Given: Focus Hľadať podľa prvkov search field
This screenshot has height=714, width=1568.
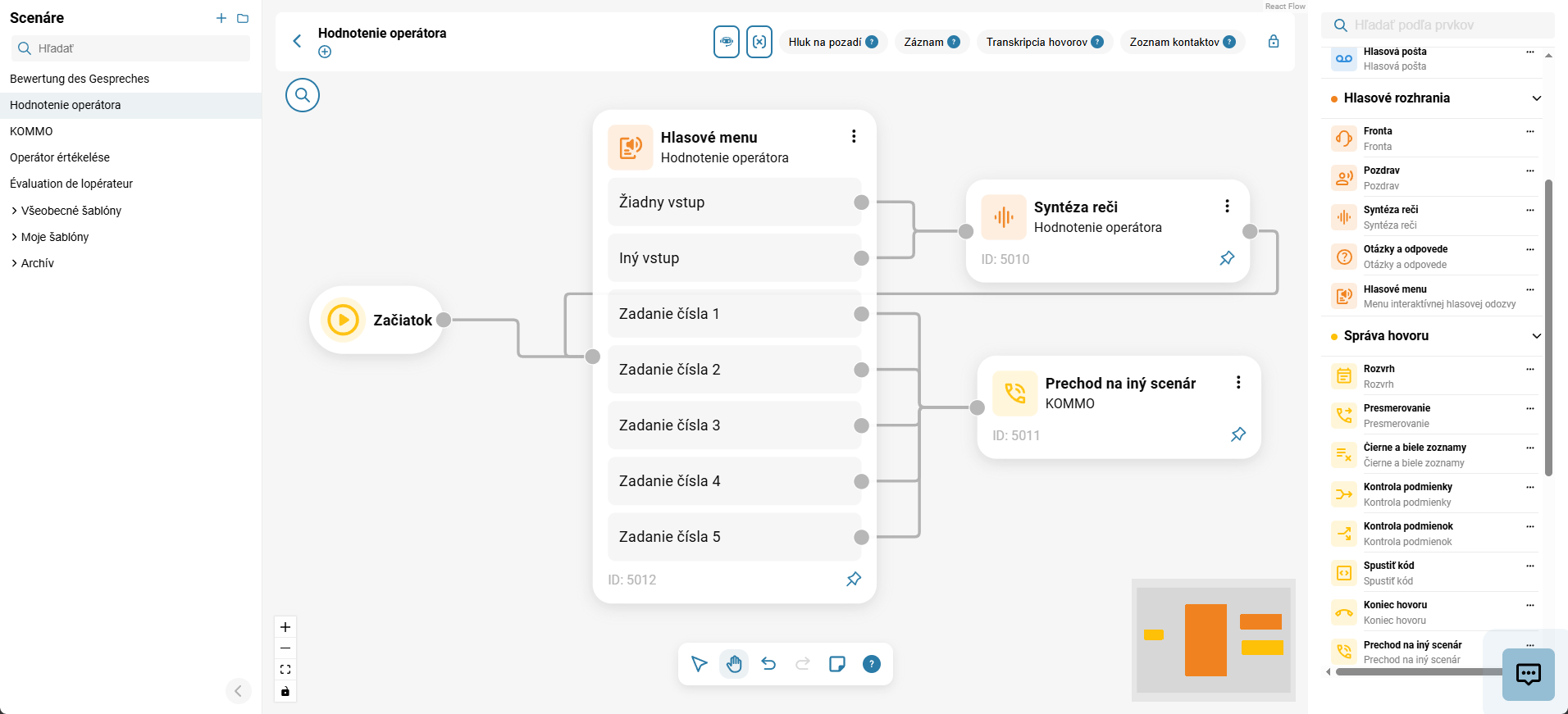Looking at the screenshot, I should (x=1438, y=25).
